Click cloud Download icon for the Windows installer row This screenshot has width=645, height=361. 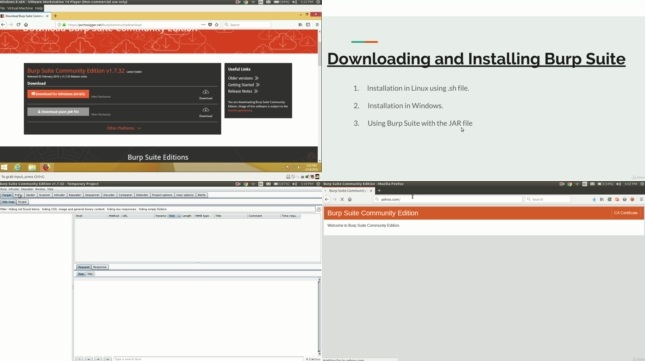[x=206, y=92]
